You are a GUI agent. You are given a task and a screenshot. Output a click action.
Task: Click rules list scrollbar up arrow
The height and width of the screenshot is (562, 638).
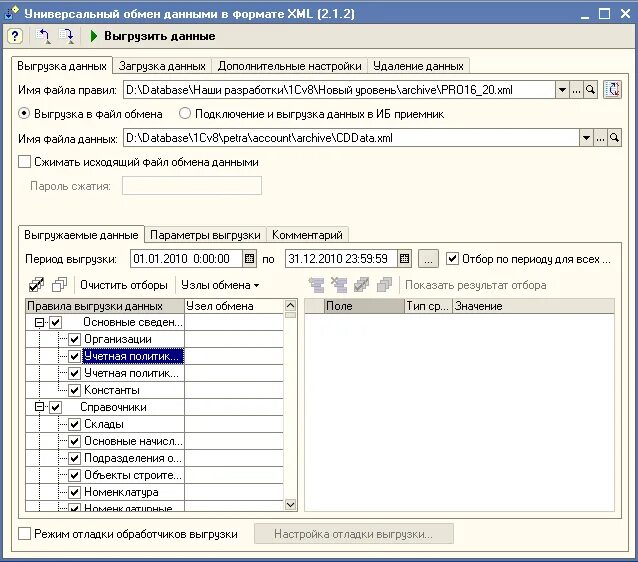click(x=290, y=306)
